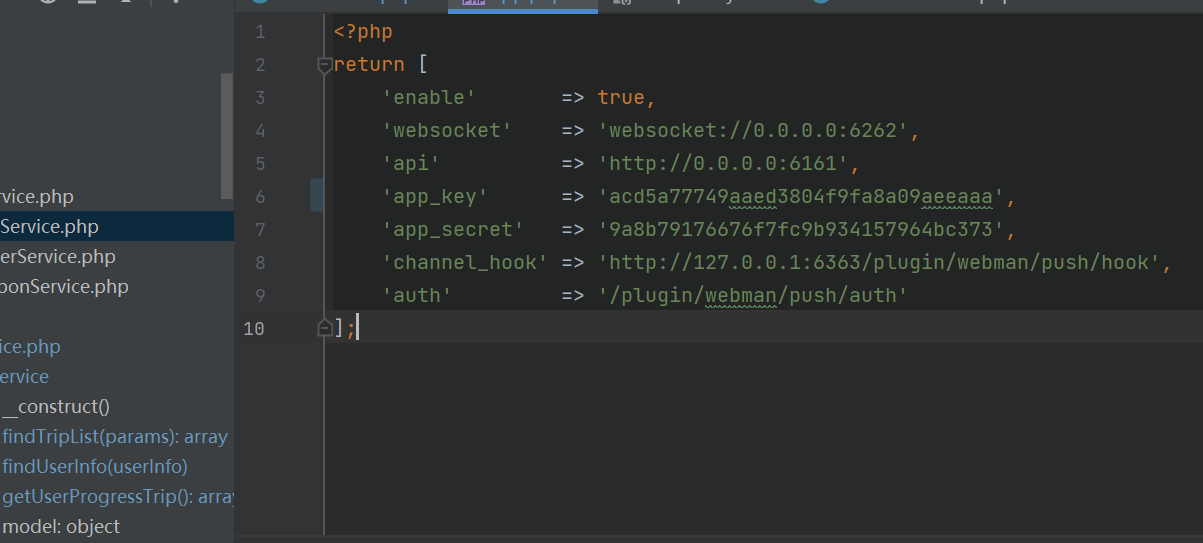The image size is (1203, 543).
Task: Click the opening bracket after return
Action: coord(423,65)
